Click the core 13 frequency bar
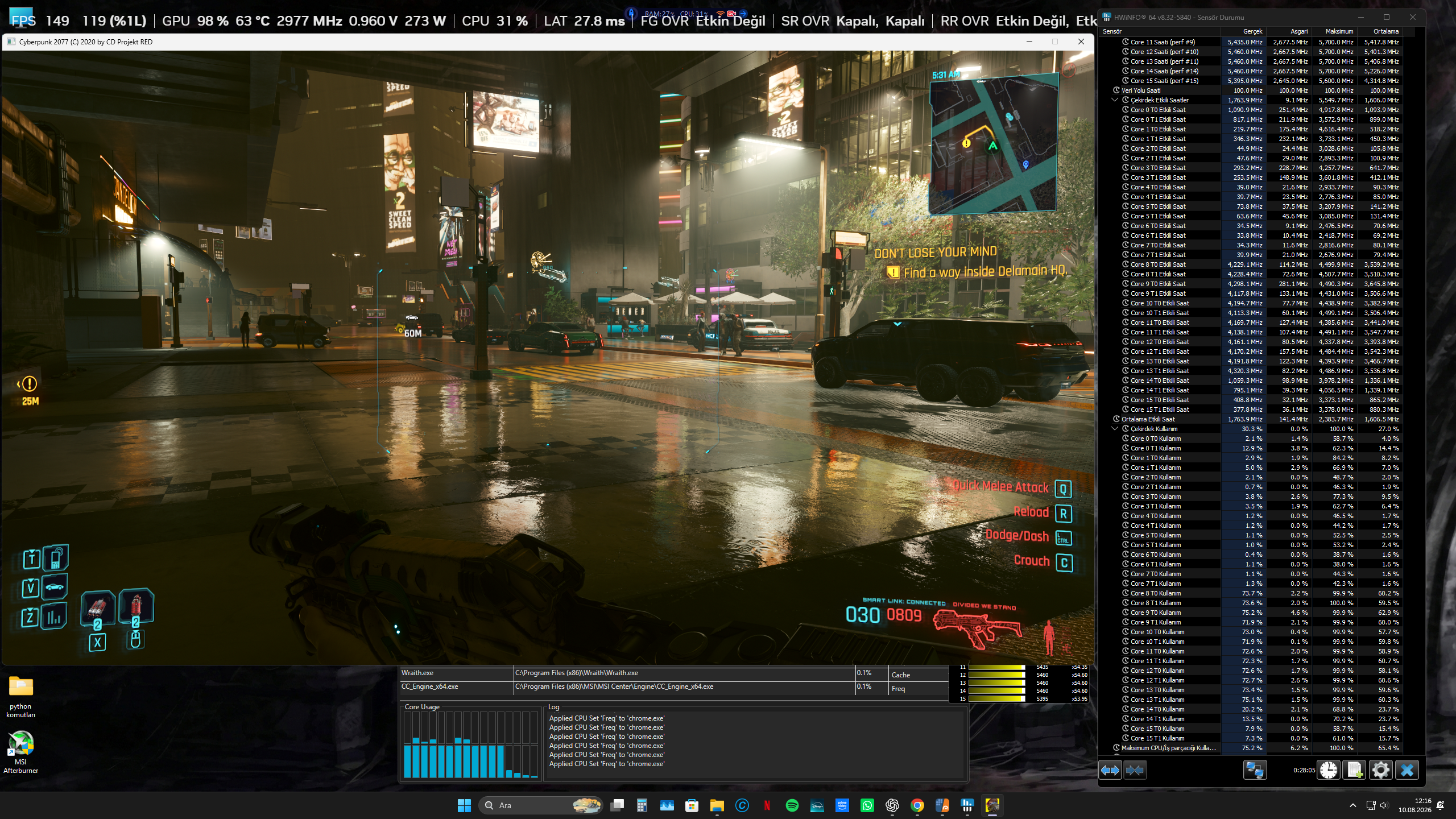This screenshot has height=819, width=1456. pos(996,683)
